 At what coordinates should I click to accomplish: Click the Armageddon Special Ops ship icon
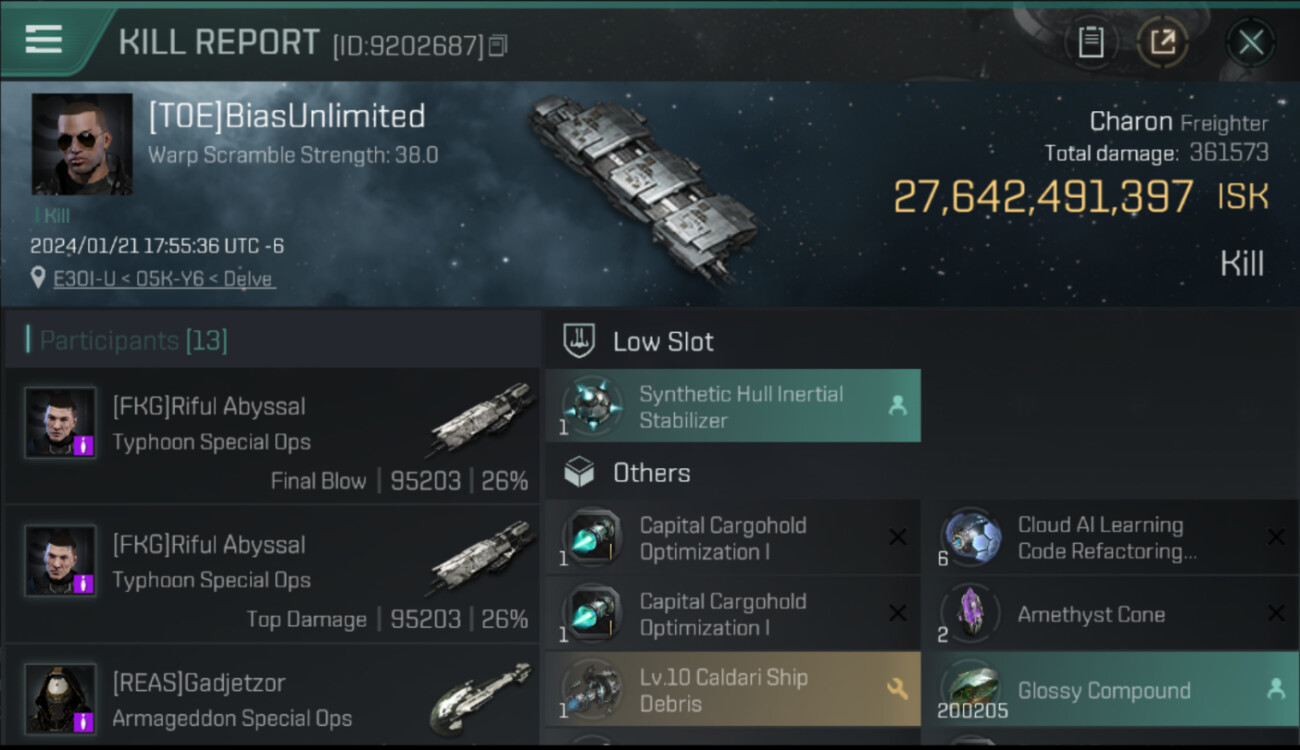pos(480,698)
